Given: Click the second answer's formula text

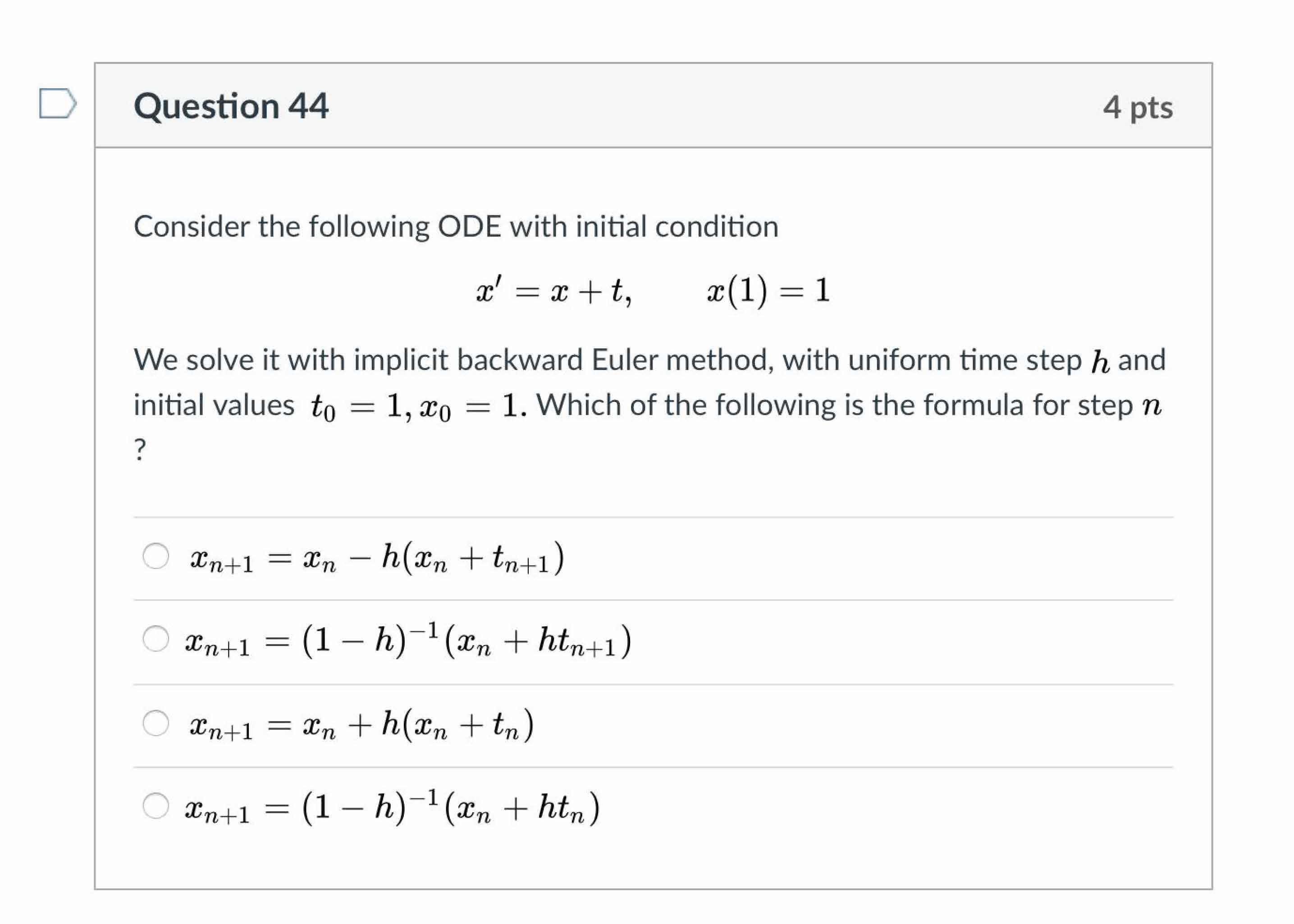Looking at the screenshot, I should (408, 641).
